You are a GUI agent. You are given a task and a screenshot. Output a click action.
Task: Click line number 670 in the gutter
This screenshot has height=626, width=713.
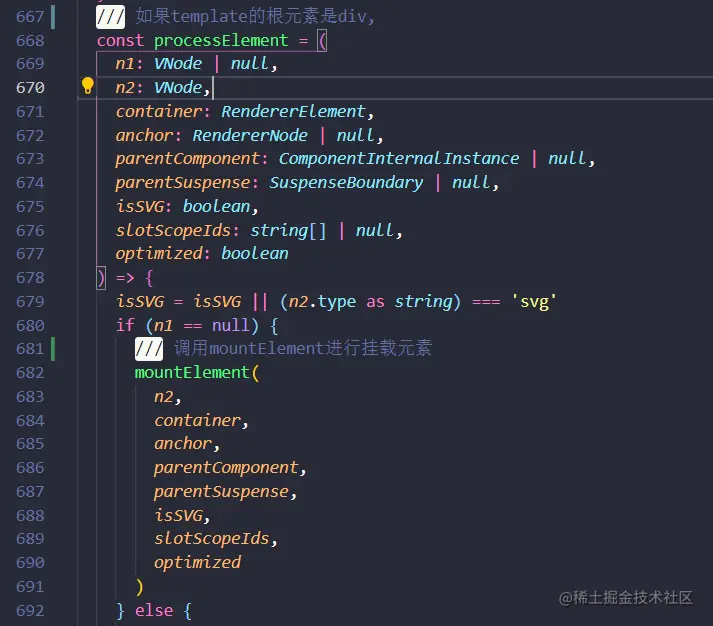[30, 87]
